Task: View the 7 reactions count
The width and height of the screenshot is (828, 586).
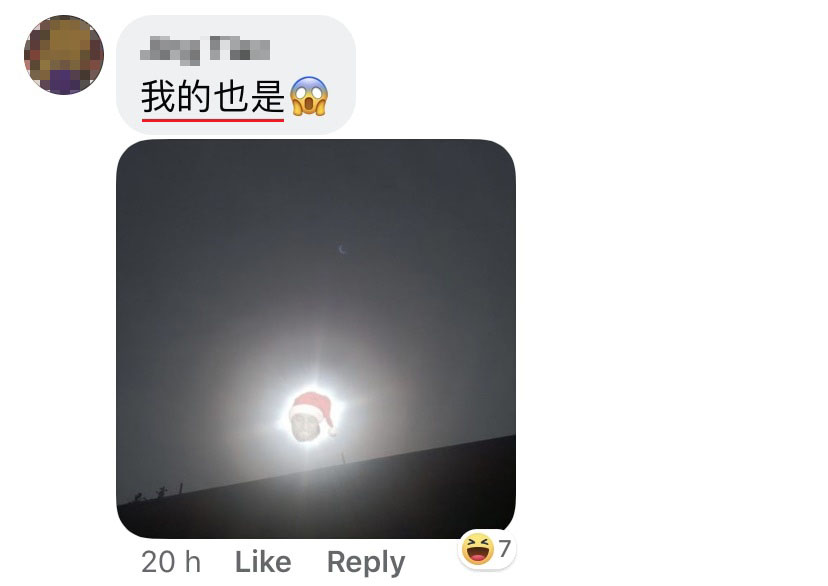Action: click(504, 549)
